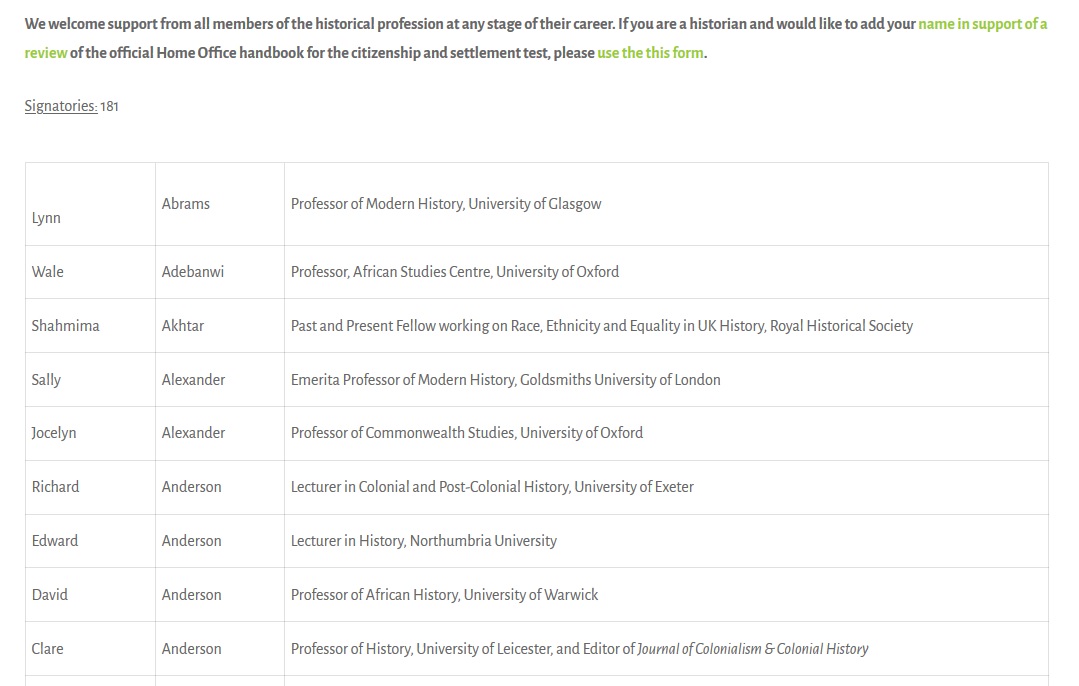
Task: Click the "use the this form" link
Action: pyautogui.click(x=650, y=53)
